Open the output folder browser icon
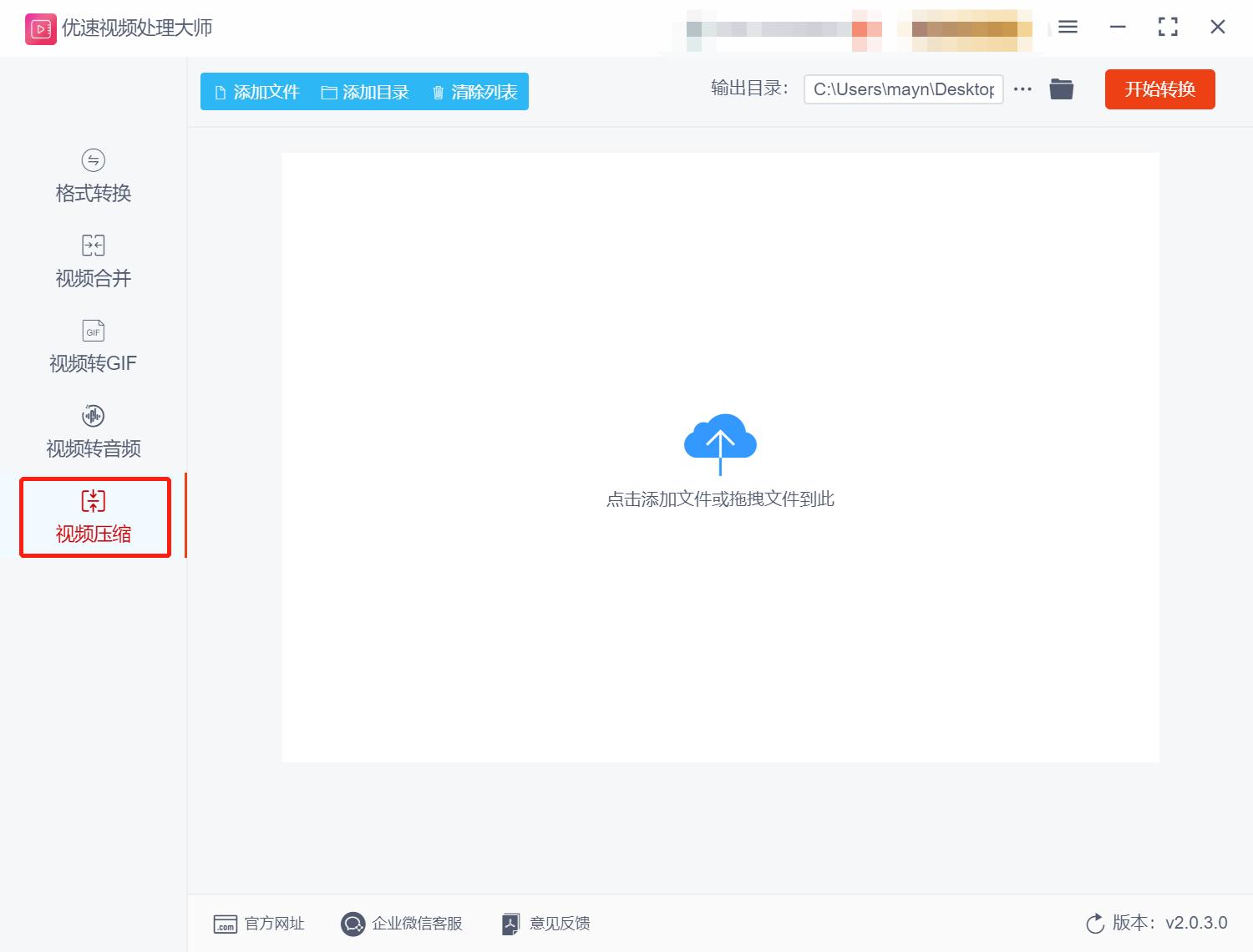This screenshot has height=952, width=1253. tap(1061, 89)
